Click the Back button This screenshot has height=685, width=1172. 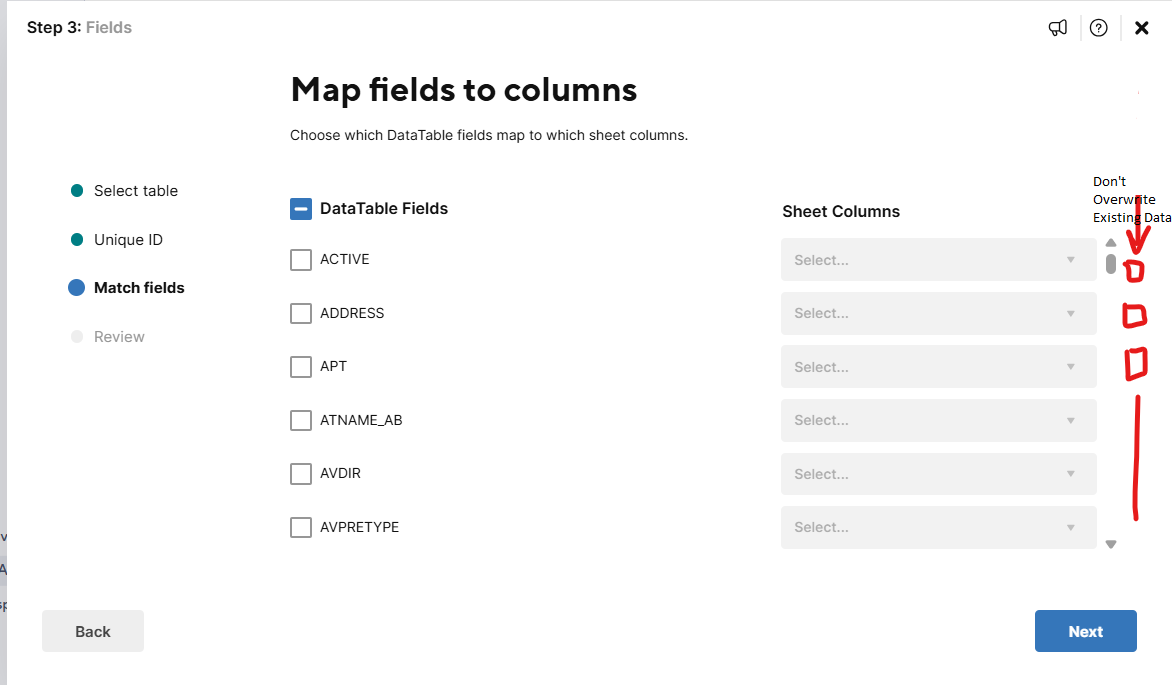coord(93,631)
